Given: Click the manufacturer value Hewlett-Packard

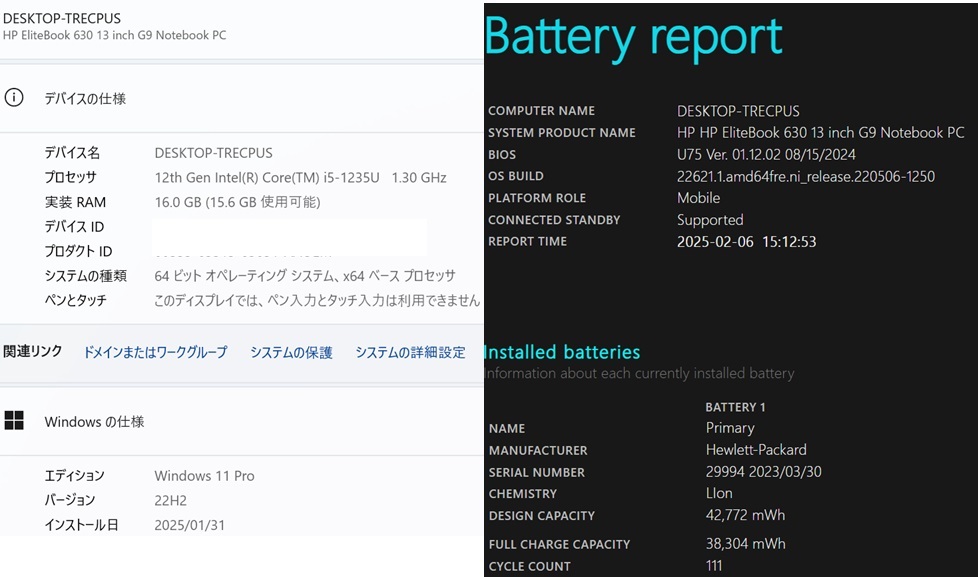Looking at the screenshot, I should (x=756, y=450).
